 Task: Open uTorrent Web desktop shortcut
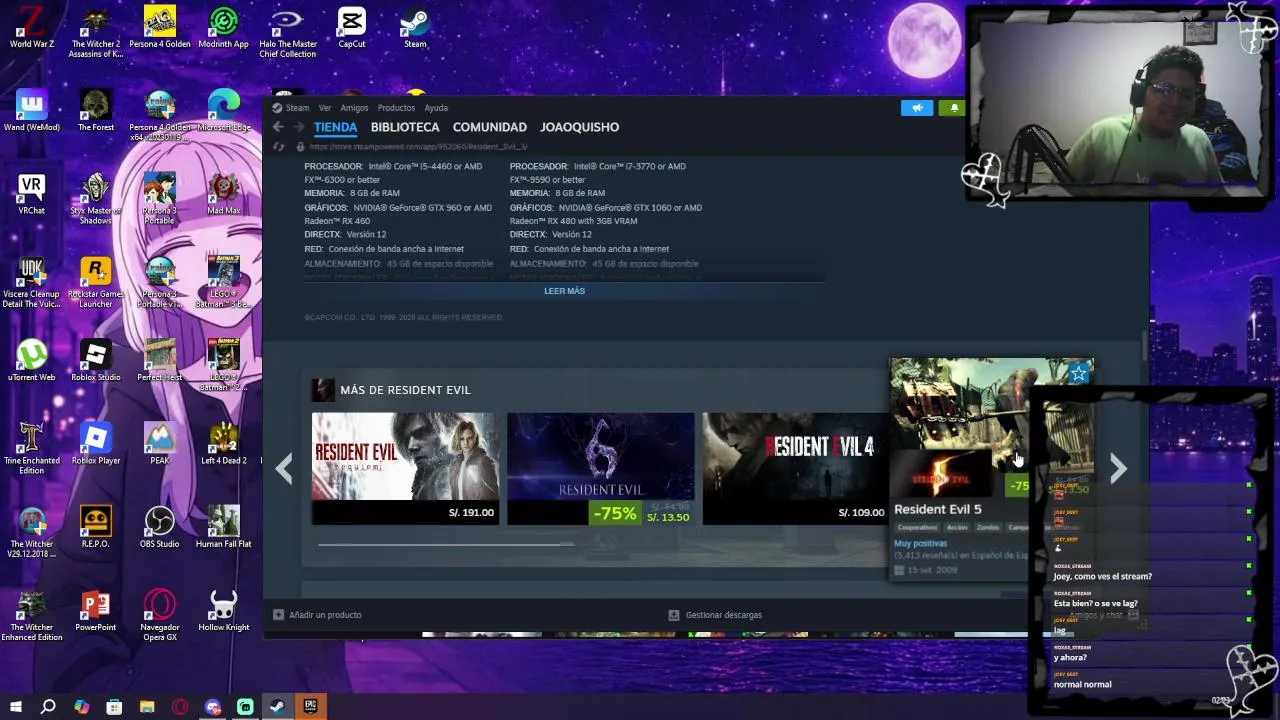pos(32,360)
